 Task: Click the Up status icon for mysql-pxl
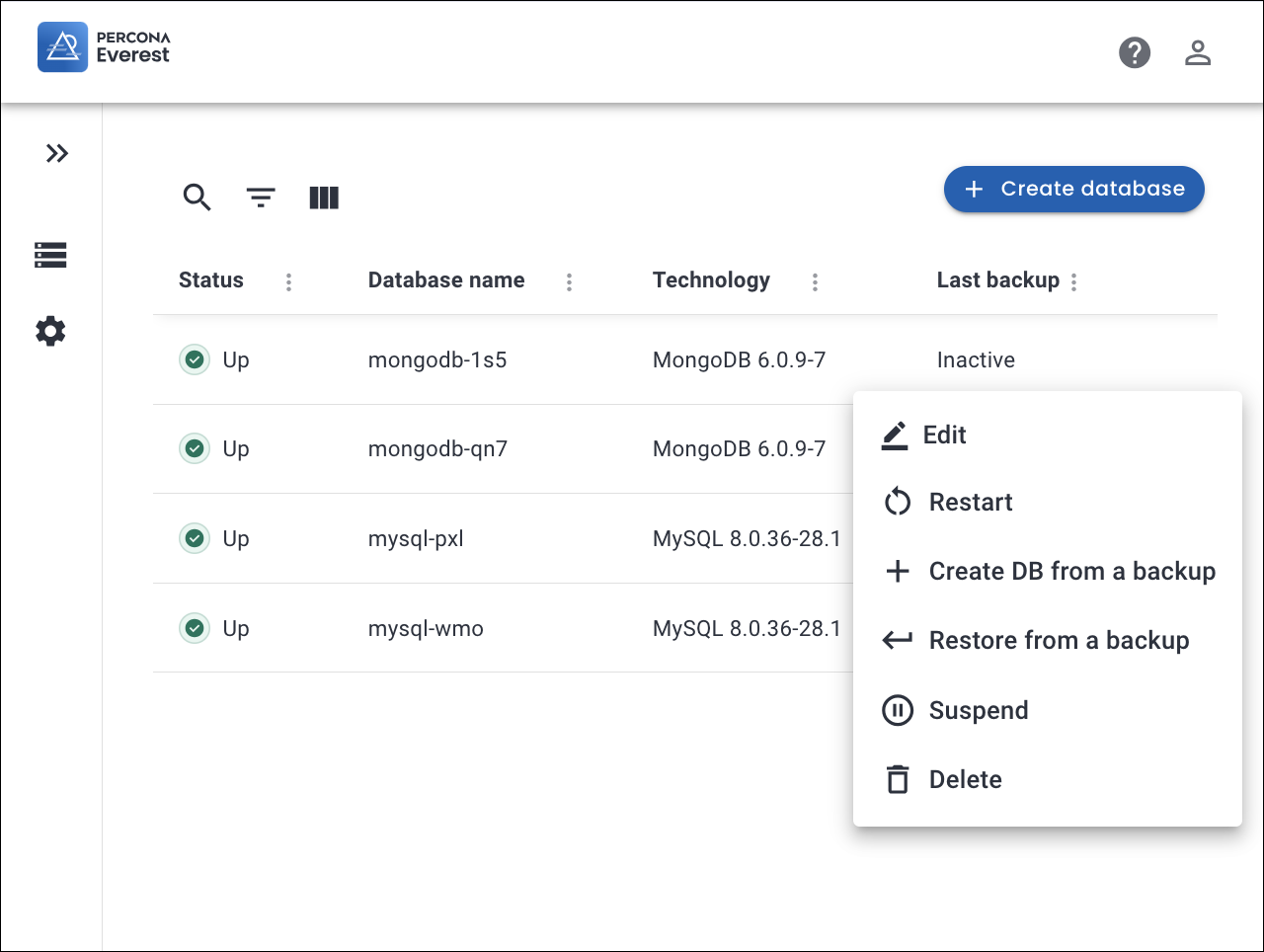pyautogui.click(x=195, y=538)
